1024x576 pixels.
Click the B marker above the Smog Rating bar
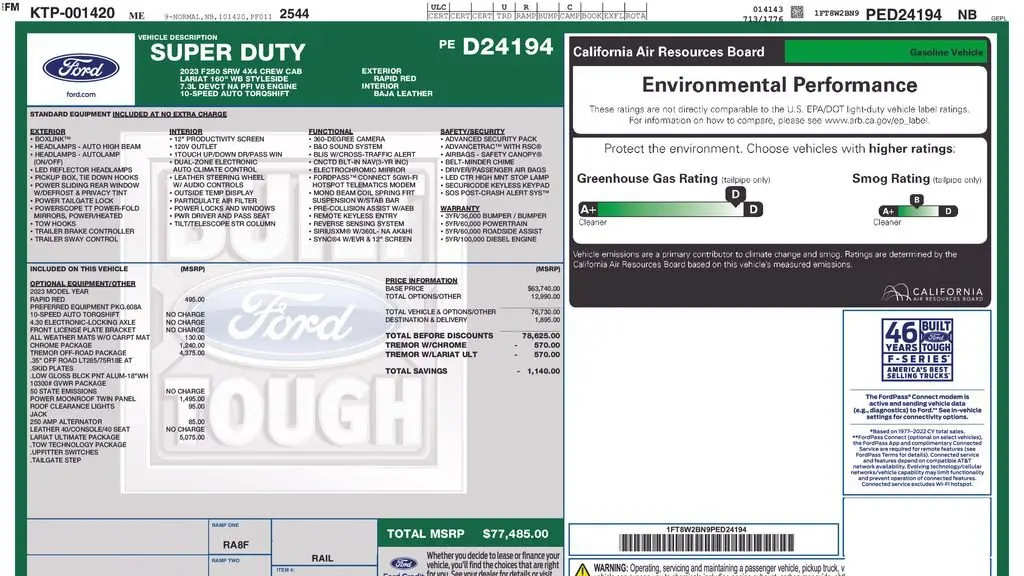coord(916,200)
